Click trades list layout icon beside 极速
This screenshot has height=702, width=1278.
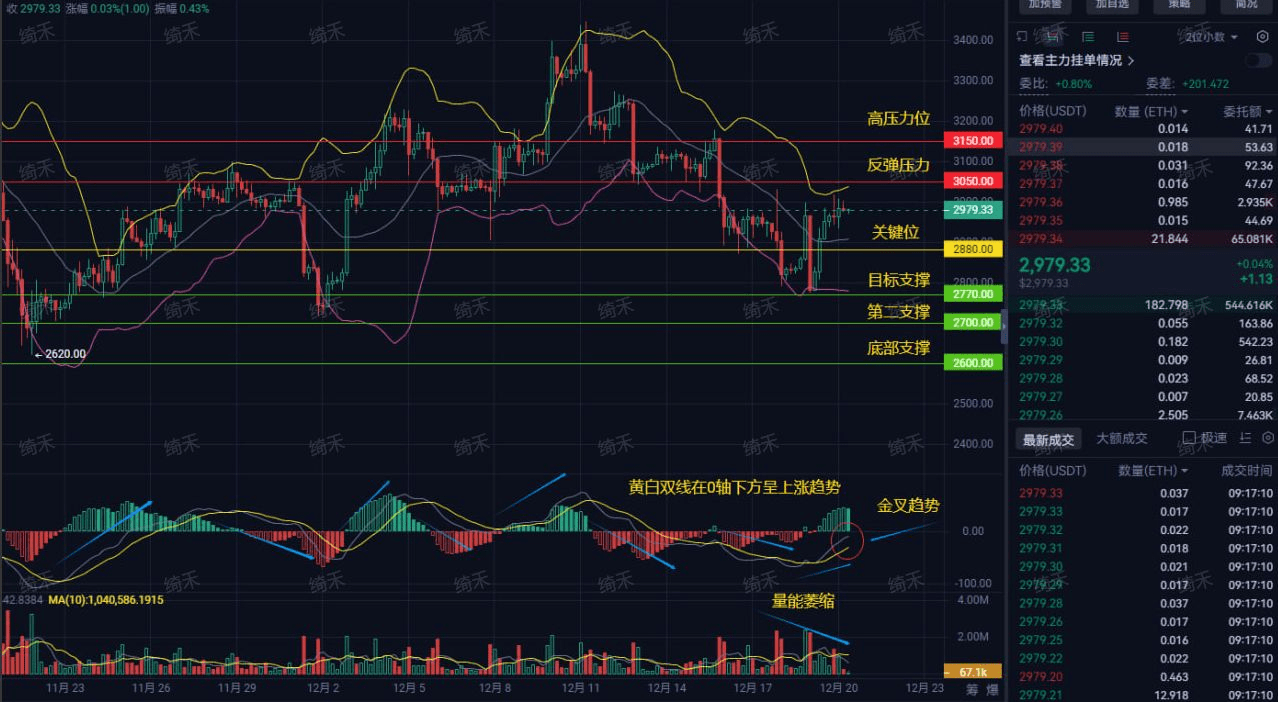click(1245, 438)
